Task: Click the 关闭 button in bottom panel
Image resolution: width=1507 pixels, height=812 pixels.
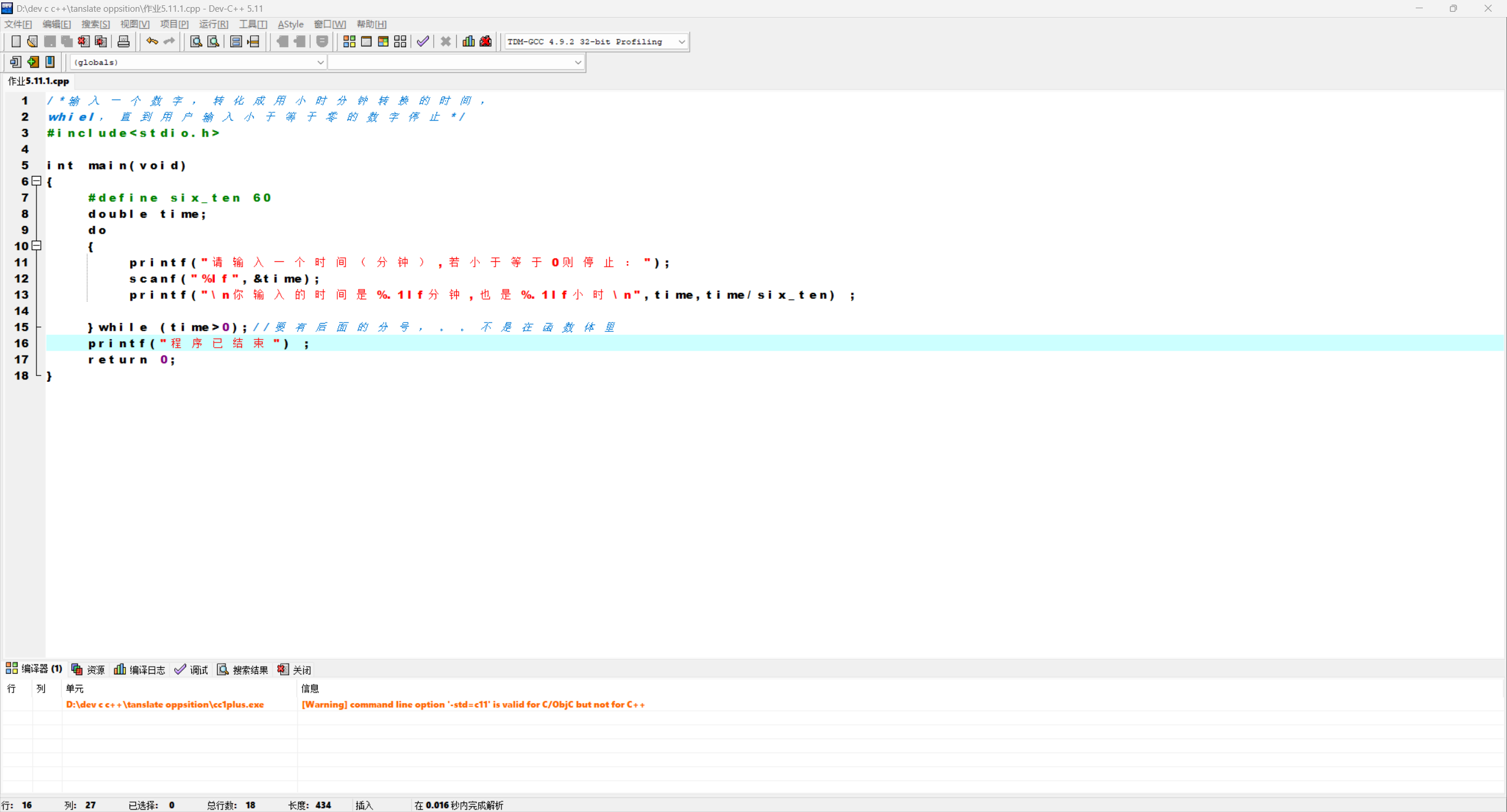Action: point(295,670)
